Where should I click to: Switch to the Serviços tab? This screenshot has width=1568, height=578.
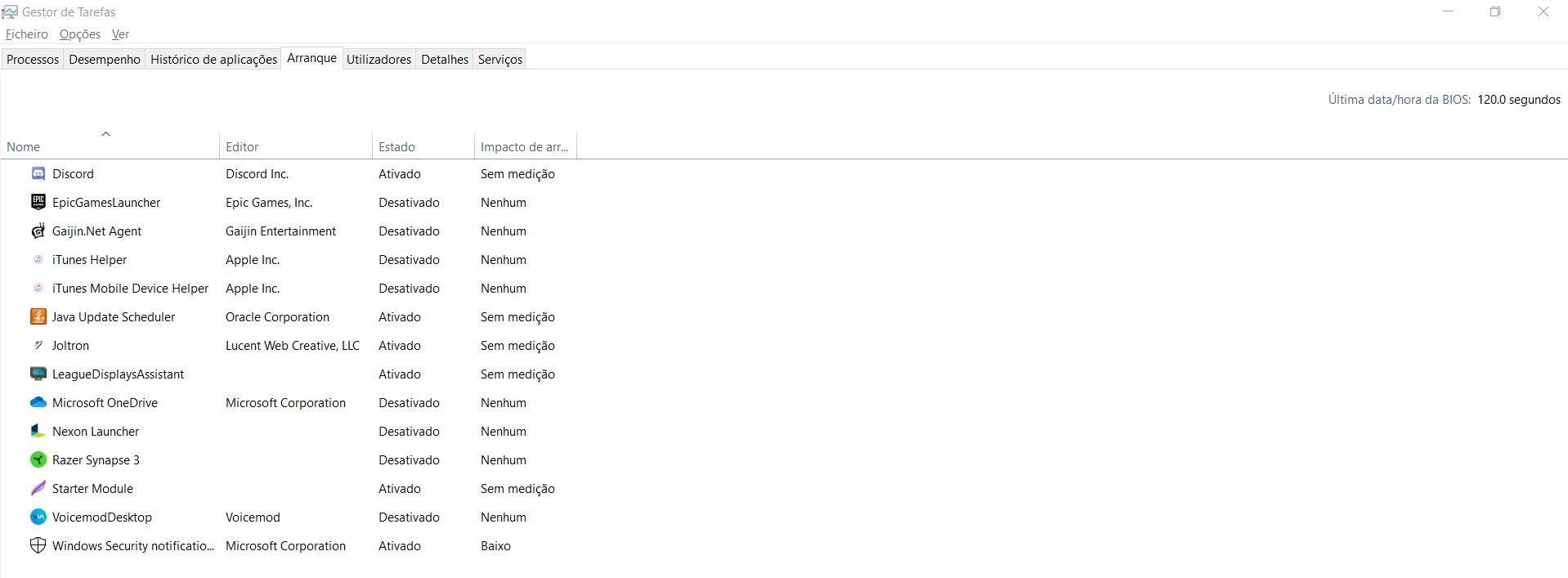500,59
